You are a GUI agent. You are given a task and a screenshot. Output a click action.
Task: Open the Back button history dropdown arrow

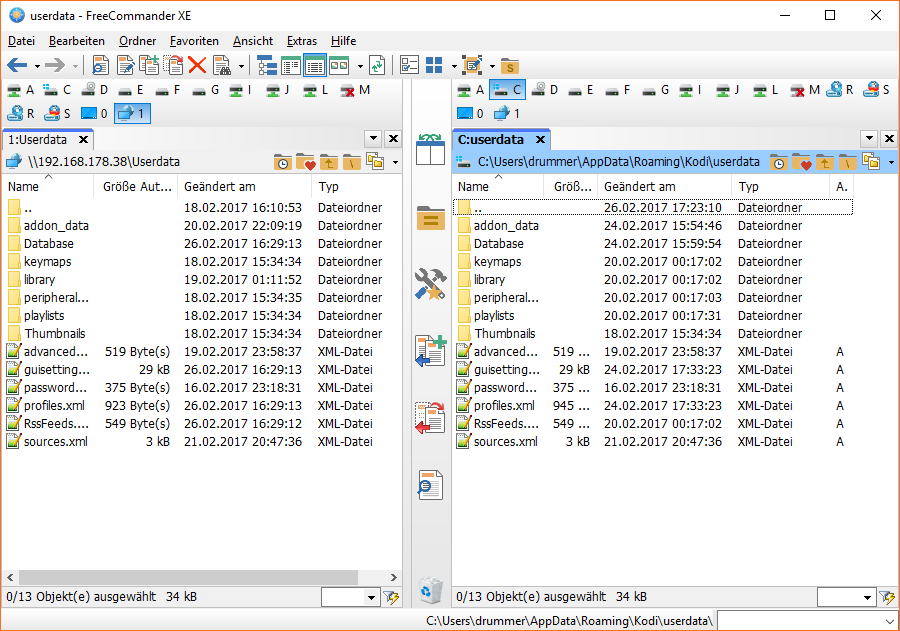click(37, 67)
